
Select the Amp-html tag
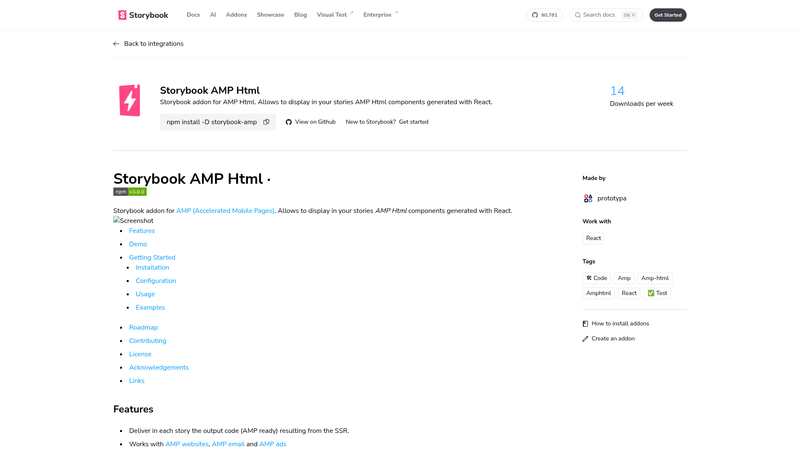coord(655,278)
